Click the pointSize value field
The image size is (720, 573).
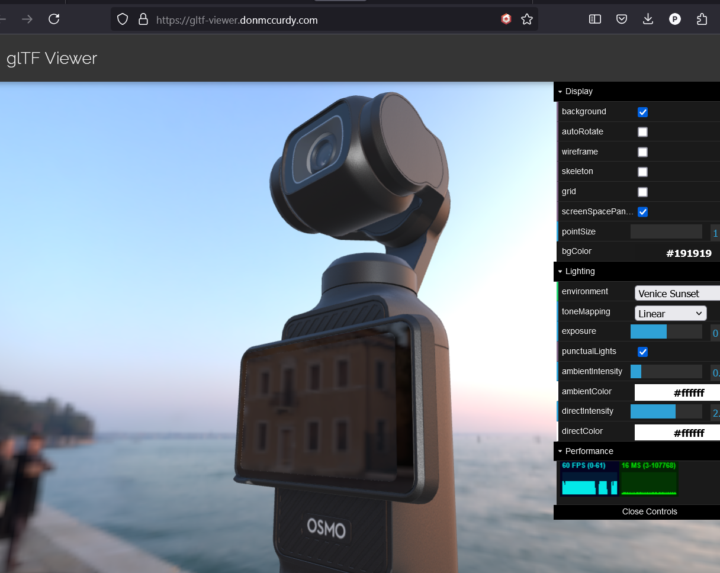pyautogui.click(x=715, y=233)
